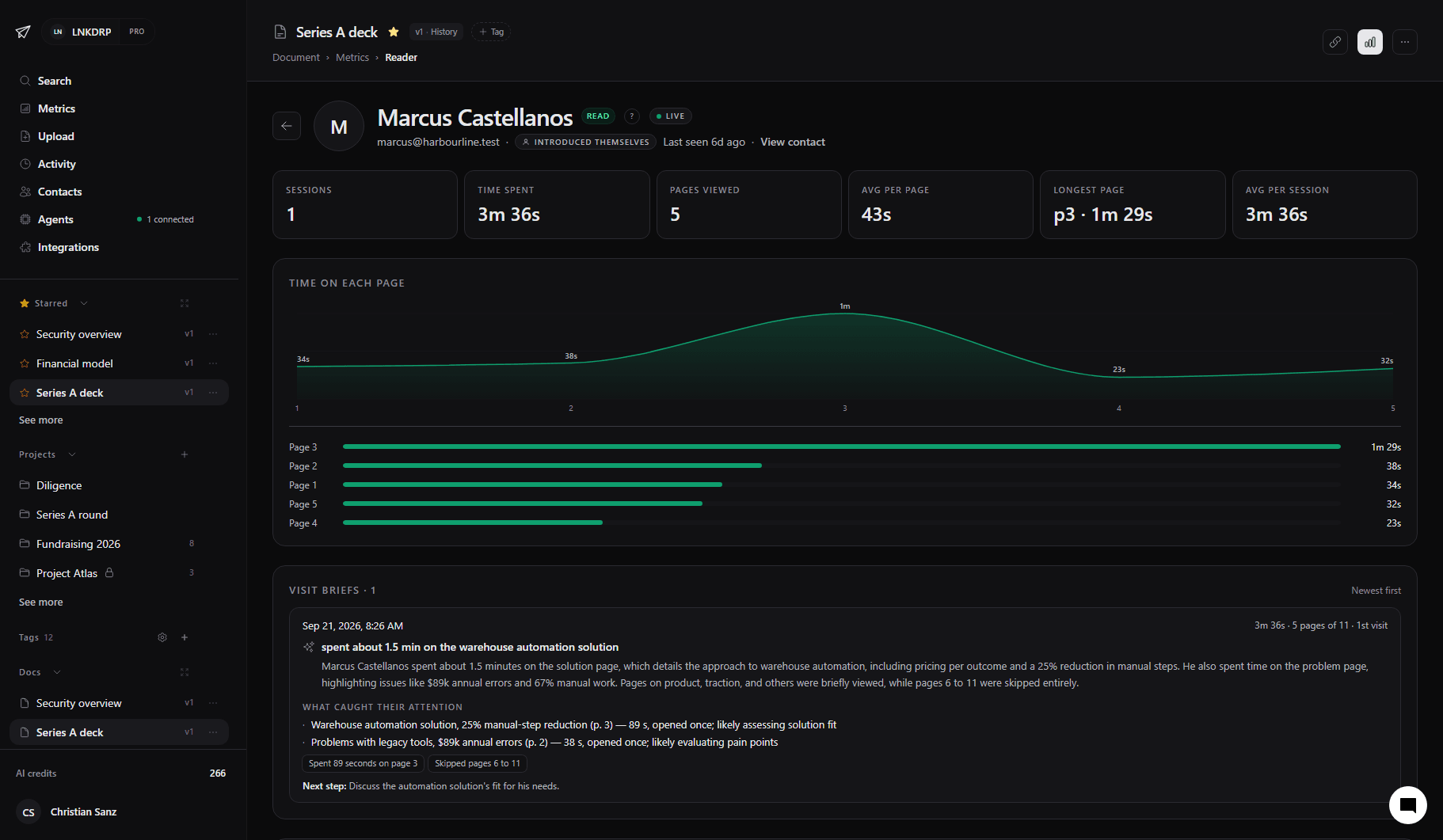Open v1 History for the deck
Viewport: 1443px width, 840px height.
coord(436,32)
